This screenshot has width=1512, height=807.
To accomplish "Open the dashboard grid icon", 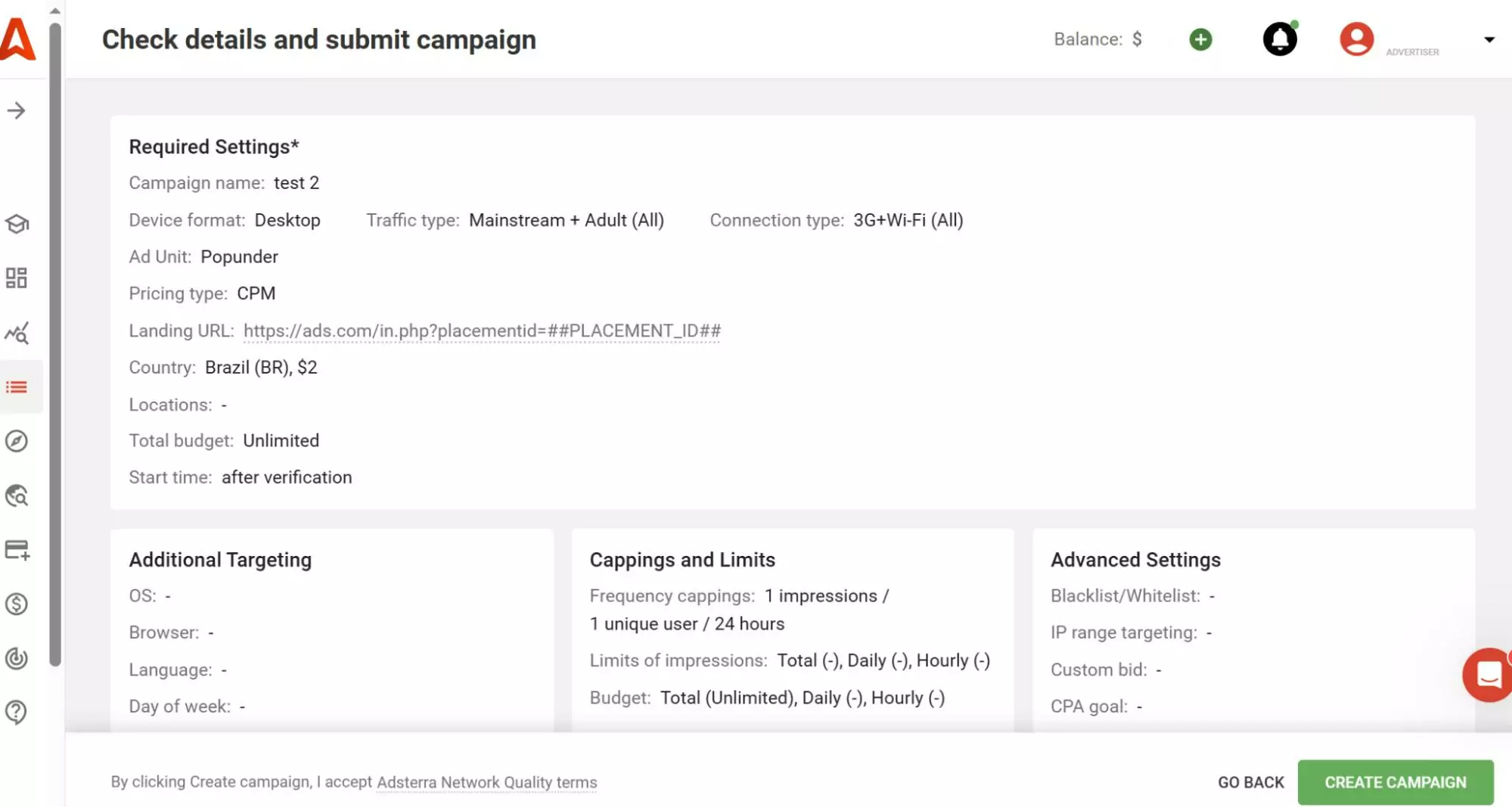I will (17, 278).
